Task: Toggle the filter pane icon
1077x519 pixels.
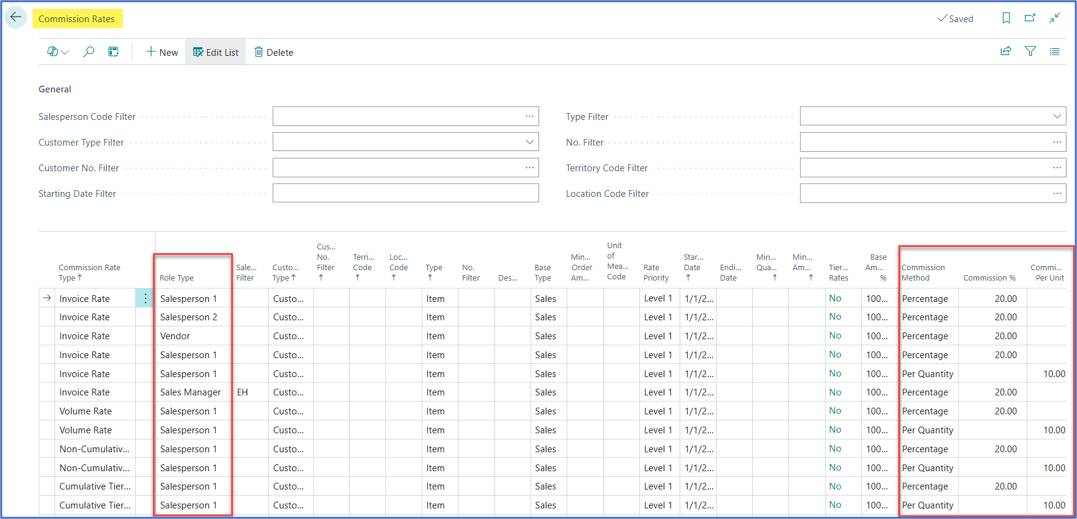Action: (1030, 51)
